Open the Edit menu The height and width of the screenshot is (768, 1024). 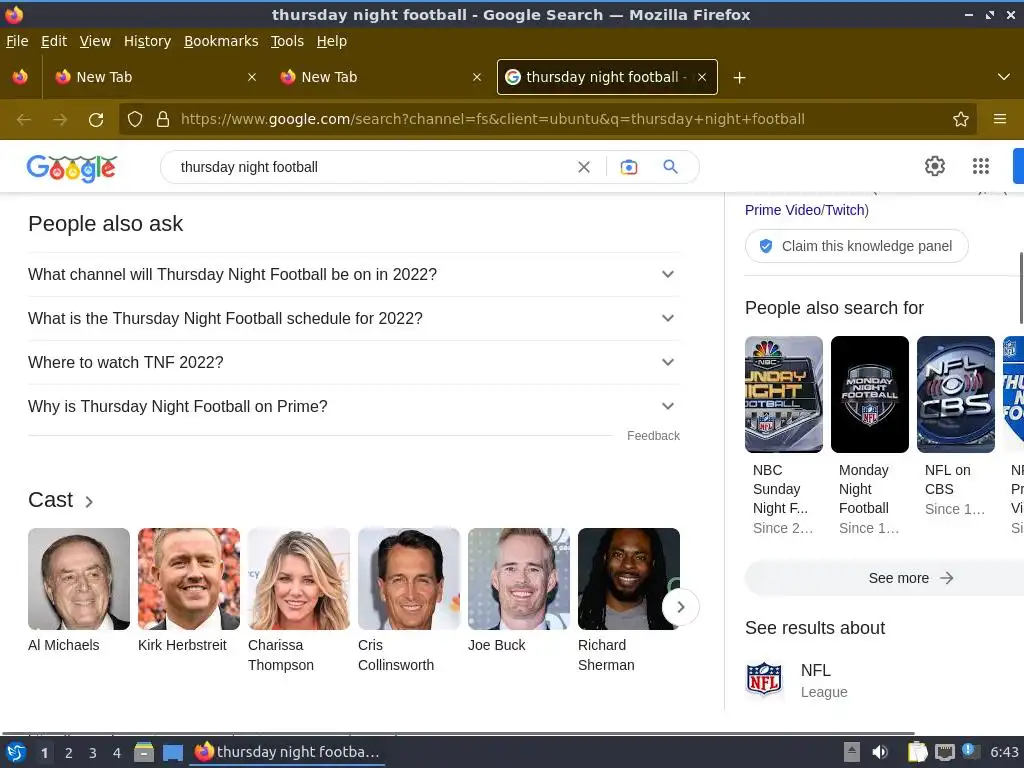tap(54, 41)
